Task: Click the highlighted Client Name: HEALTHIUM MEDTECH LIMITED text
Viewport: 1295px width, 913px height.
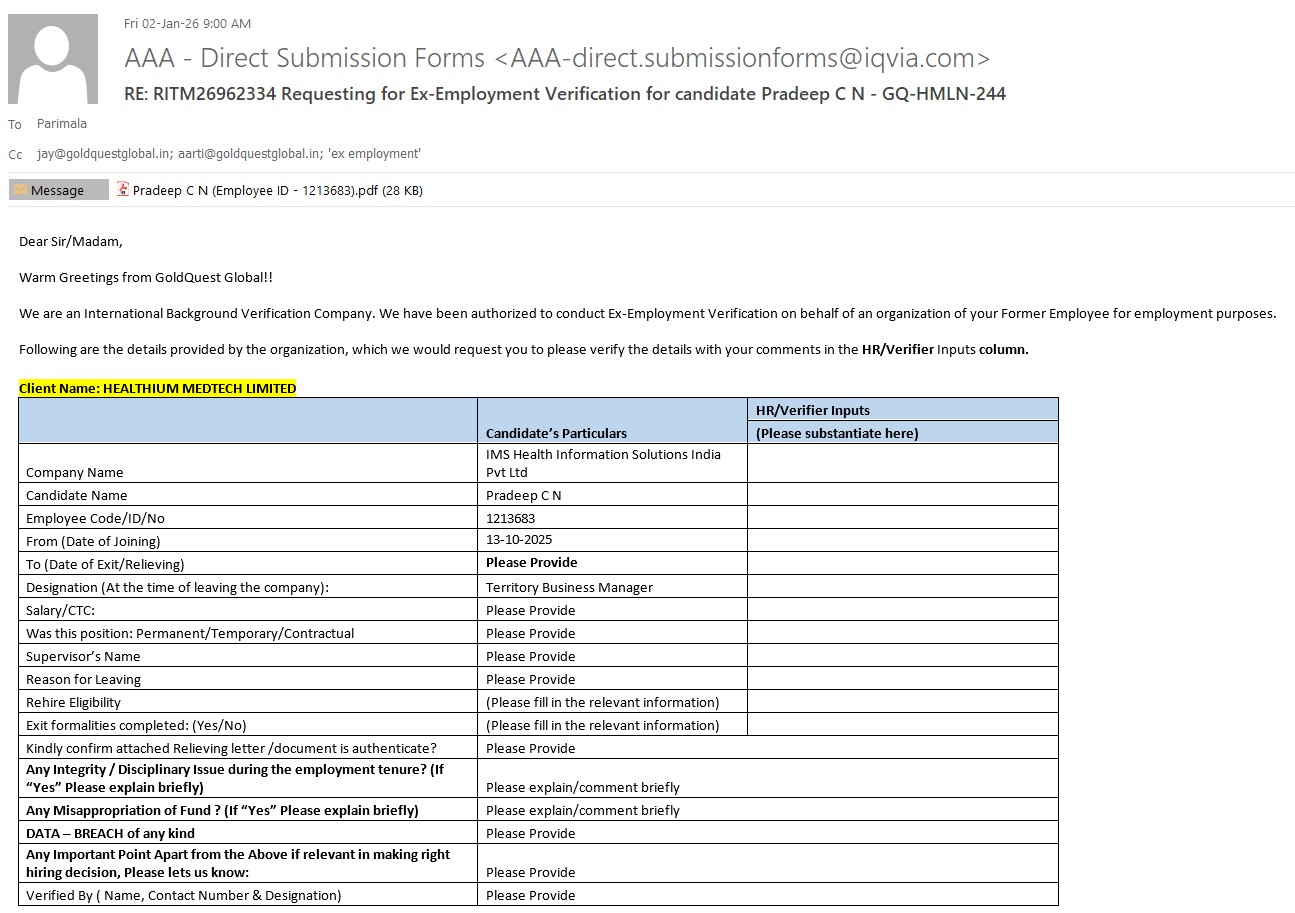Action: pos(158,388)
